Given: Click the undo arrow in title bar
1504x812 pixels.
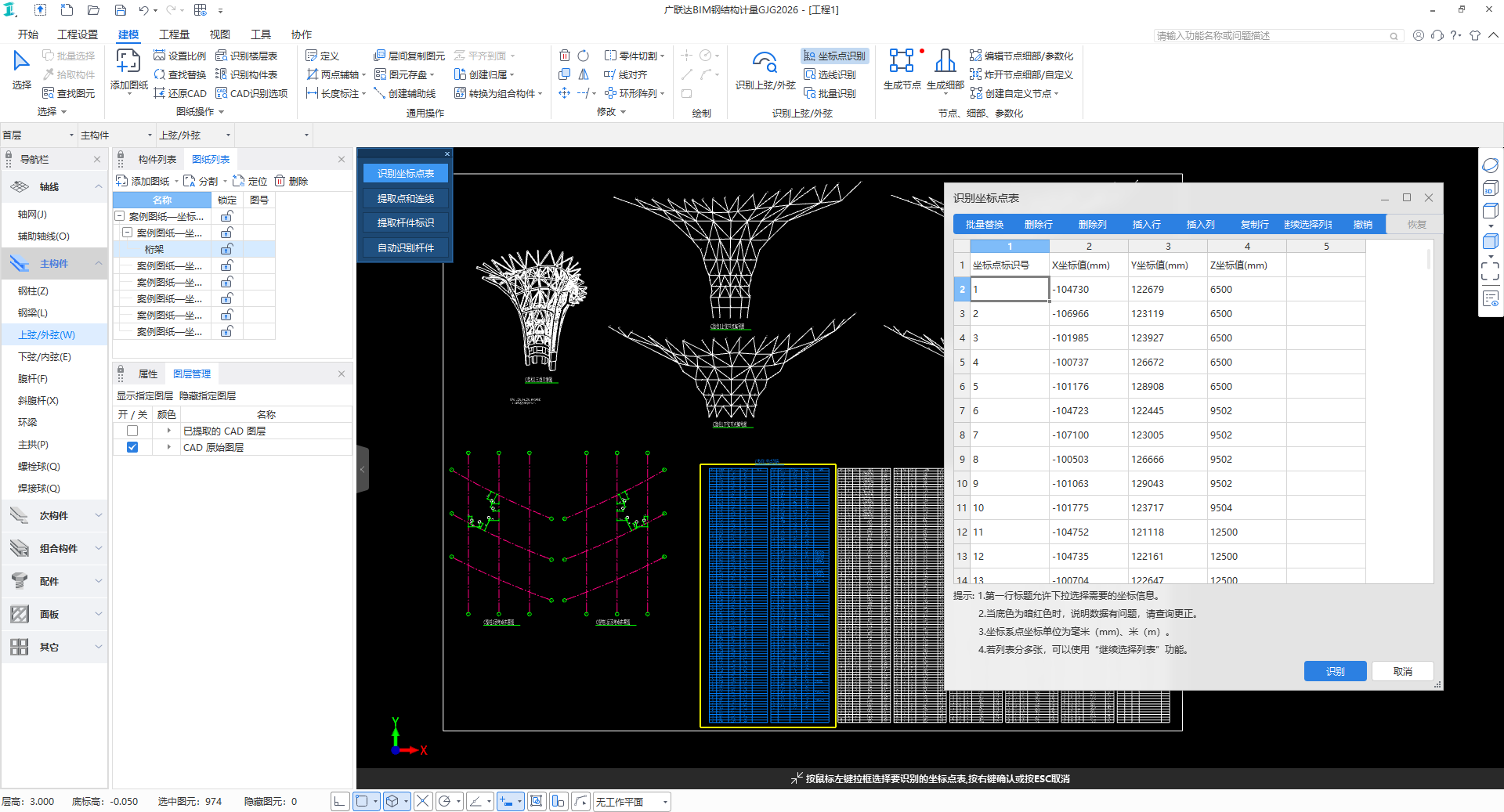Looking at the screenshot, I should pos(143,10).
